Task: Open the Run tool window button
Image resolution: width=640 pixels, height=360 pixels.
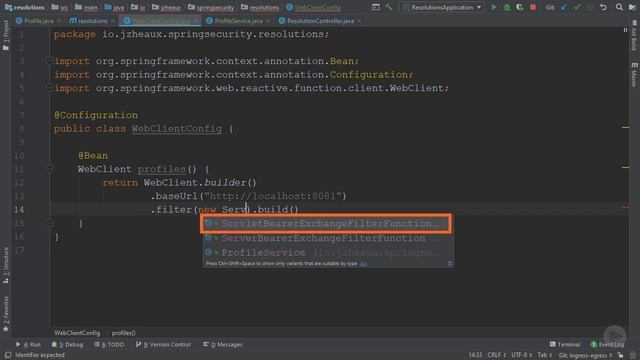Action: click(x=29, y=344)
